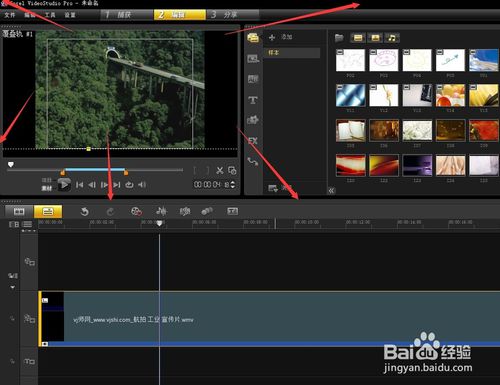This screenshot has width=500, height=385.
Task: Play the clip in the preview player
Action: [x=64, y=185]
